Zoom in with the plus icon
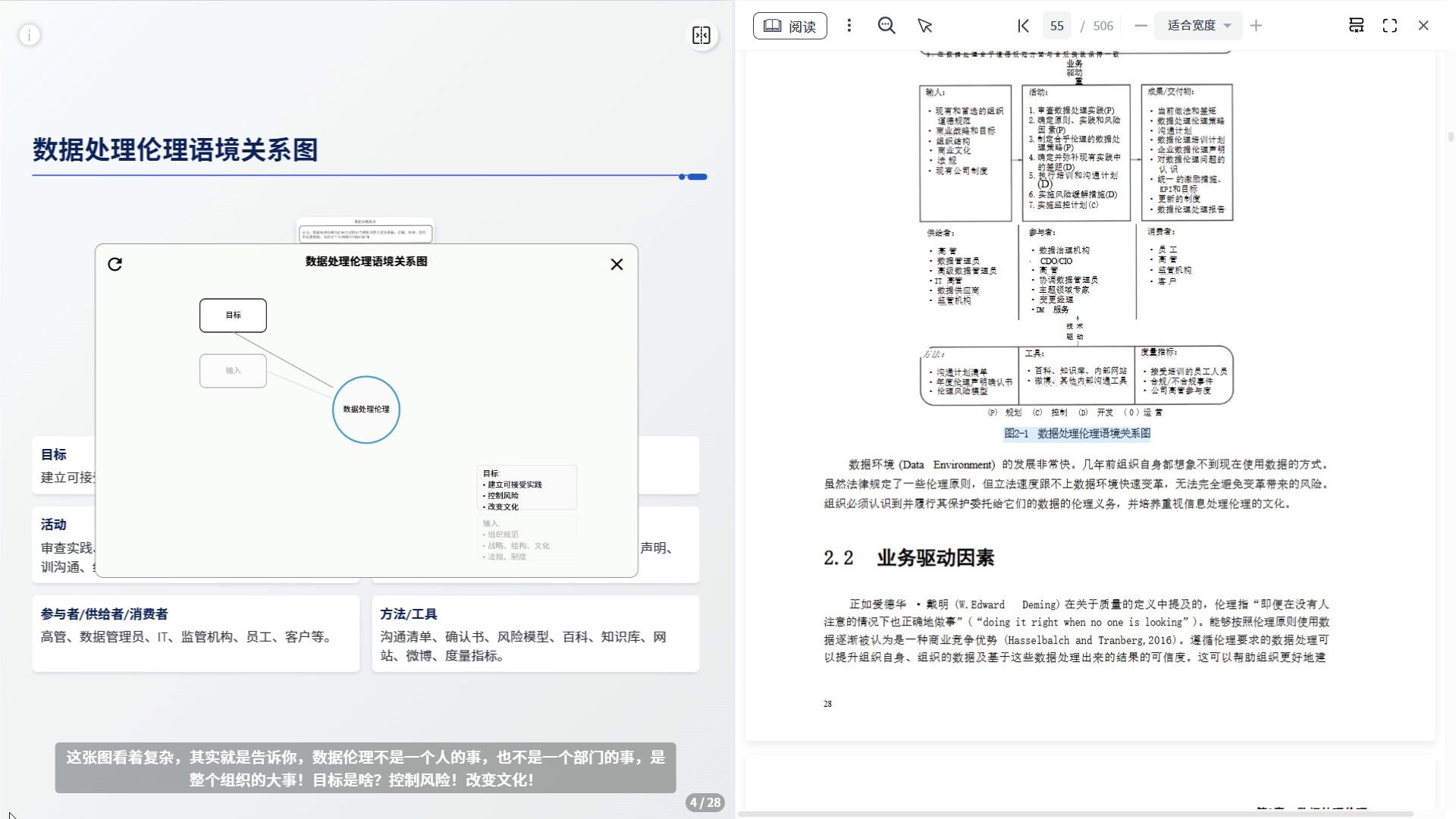This screenshot has height=819, width=1456. [1256, 26]
